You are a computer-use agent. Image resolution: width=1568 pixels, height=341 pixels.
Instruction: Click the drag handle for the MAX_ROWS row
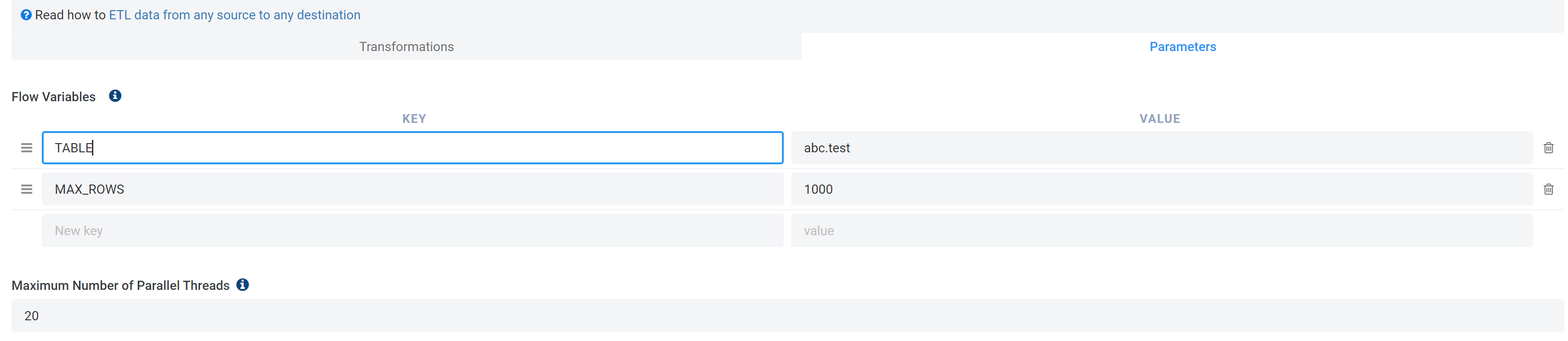pos(26,190)
